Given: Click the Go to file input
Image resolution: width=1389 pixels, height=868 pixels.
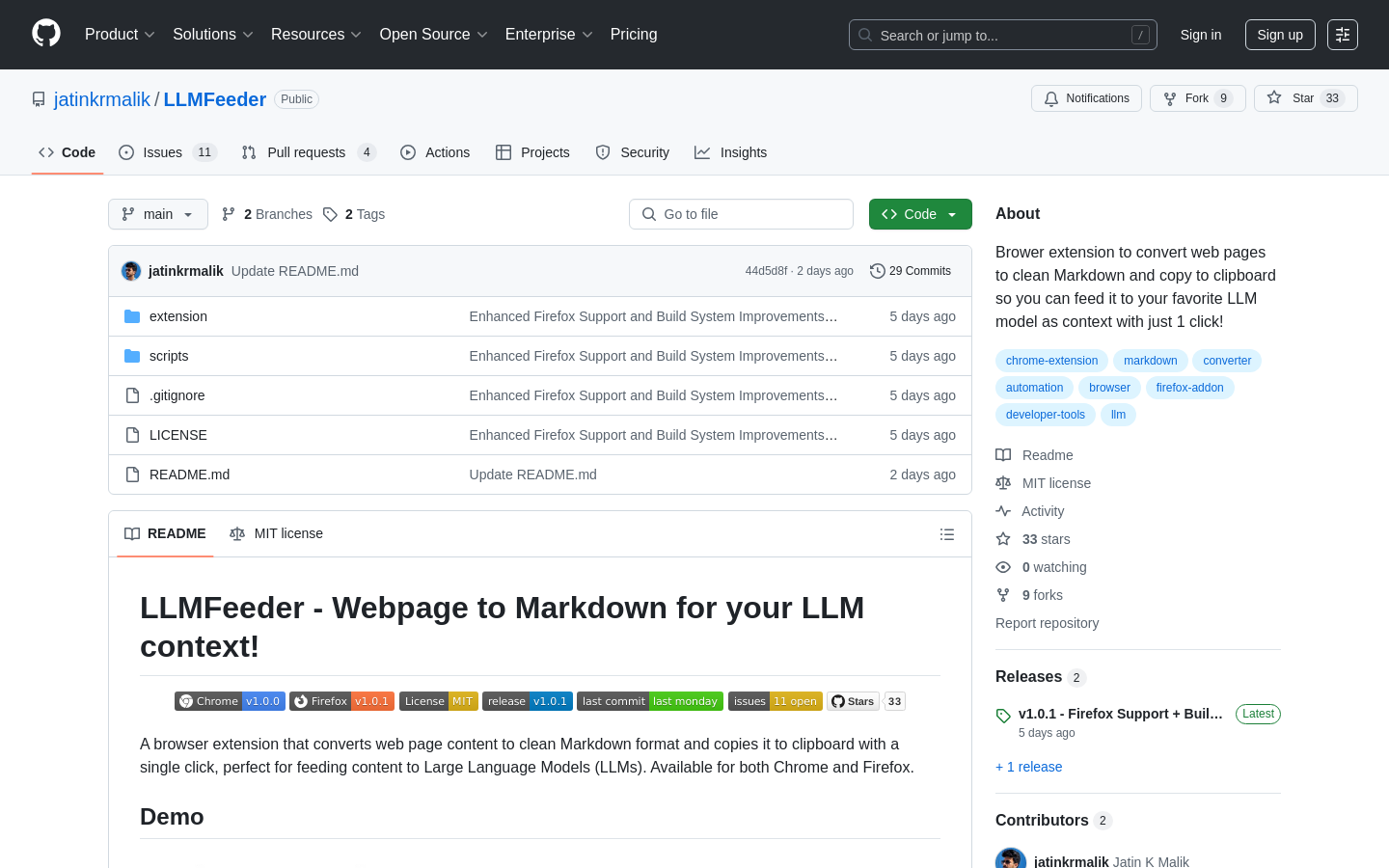Looking at the screenshot, I should pyautogui.click(x=741, y=214).
